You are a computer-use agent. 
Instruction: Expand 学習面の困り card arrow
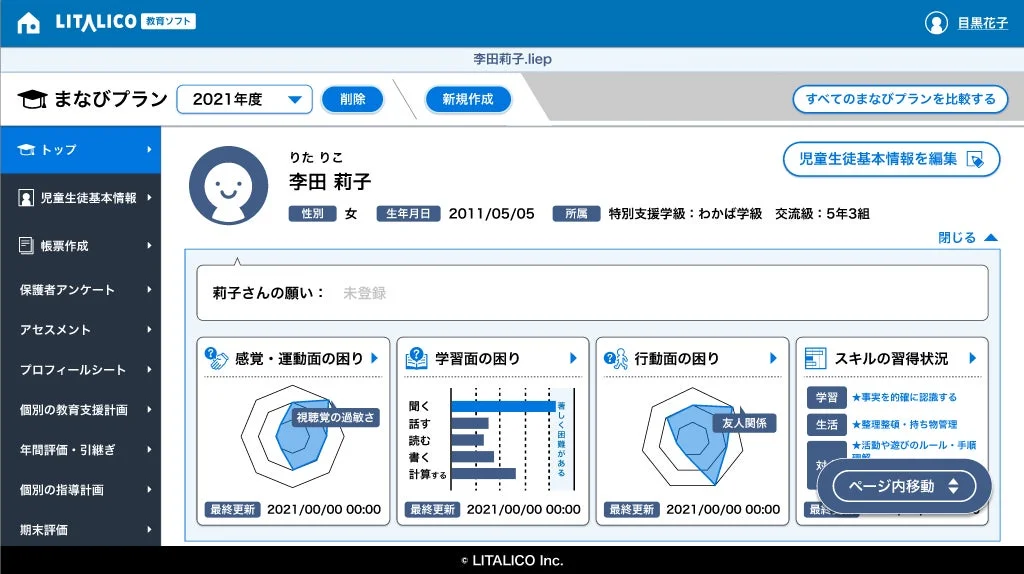(573, 358)
